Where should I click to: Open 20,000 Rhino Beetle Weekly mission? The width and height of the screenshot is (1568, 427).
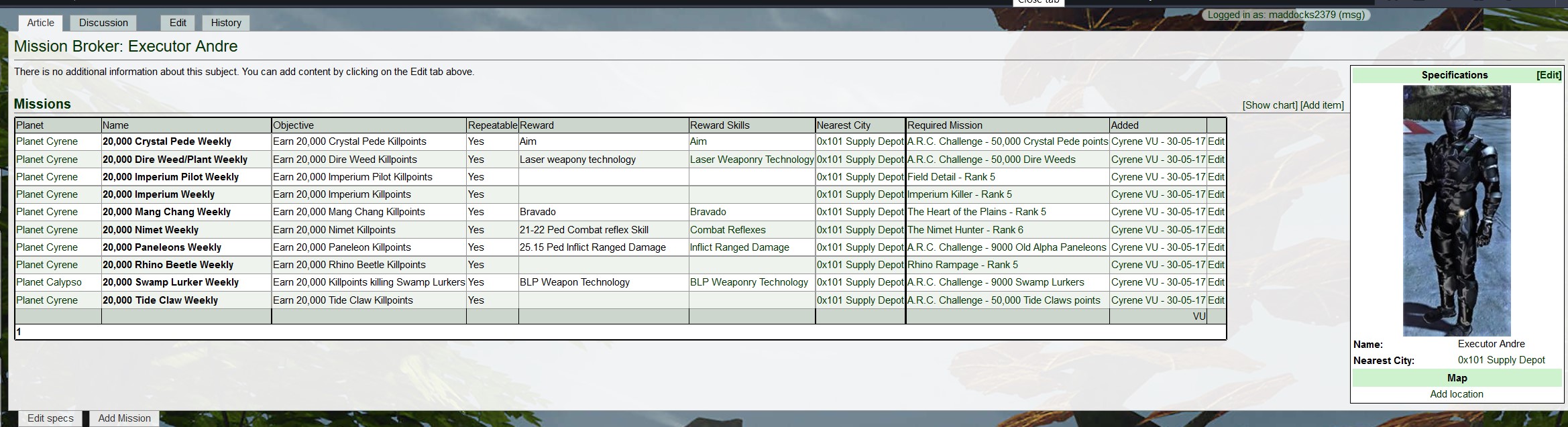click(x=168, y=265)
